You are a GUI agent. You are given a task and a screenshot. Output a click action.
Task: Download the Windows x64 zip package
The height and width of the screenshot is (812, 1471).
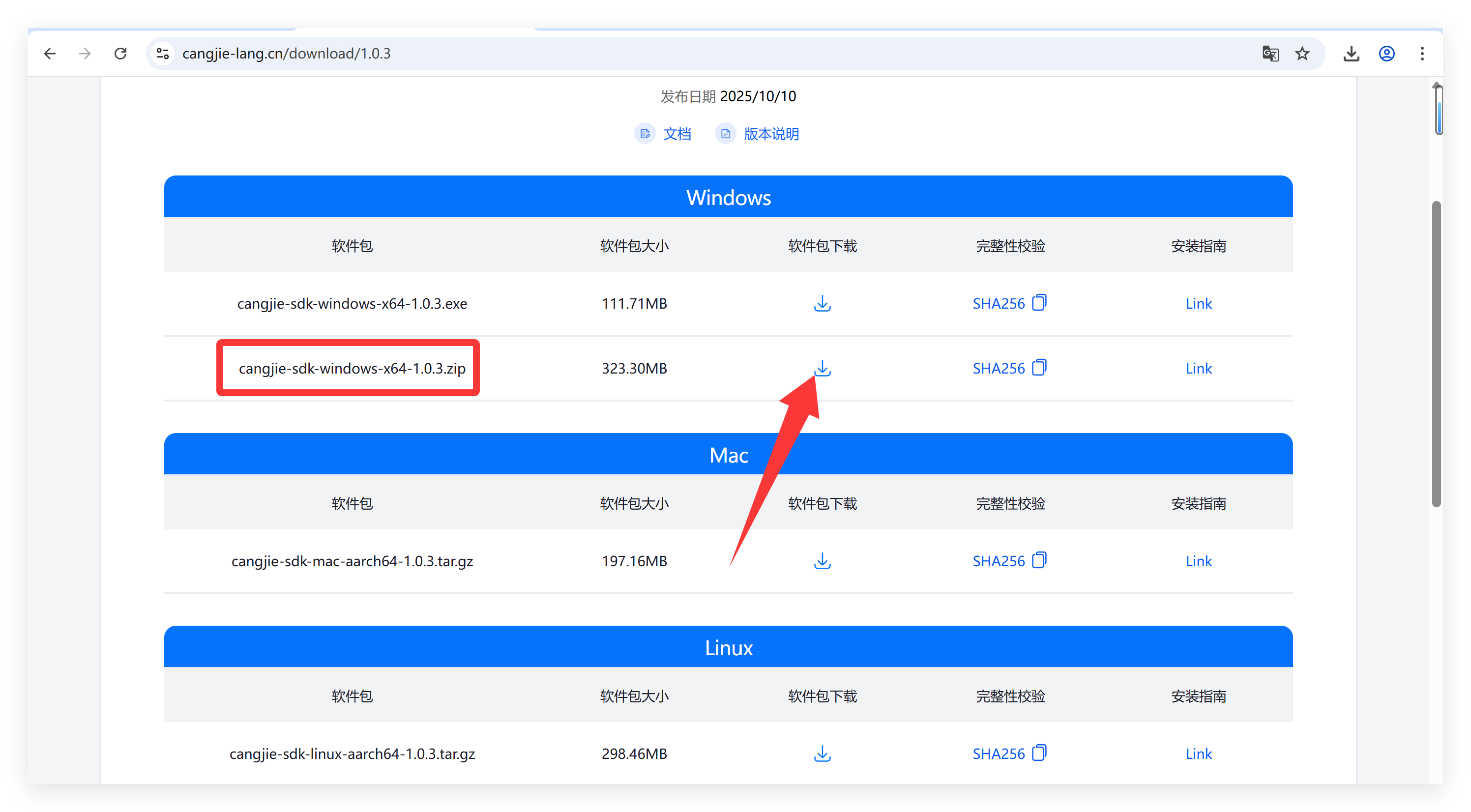823,368
